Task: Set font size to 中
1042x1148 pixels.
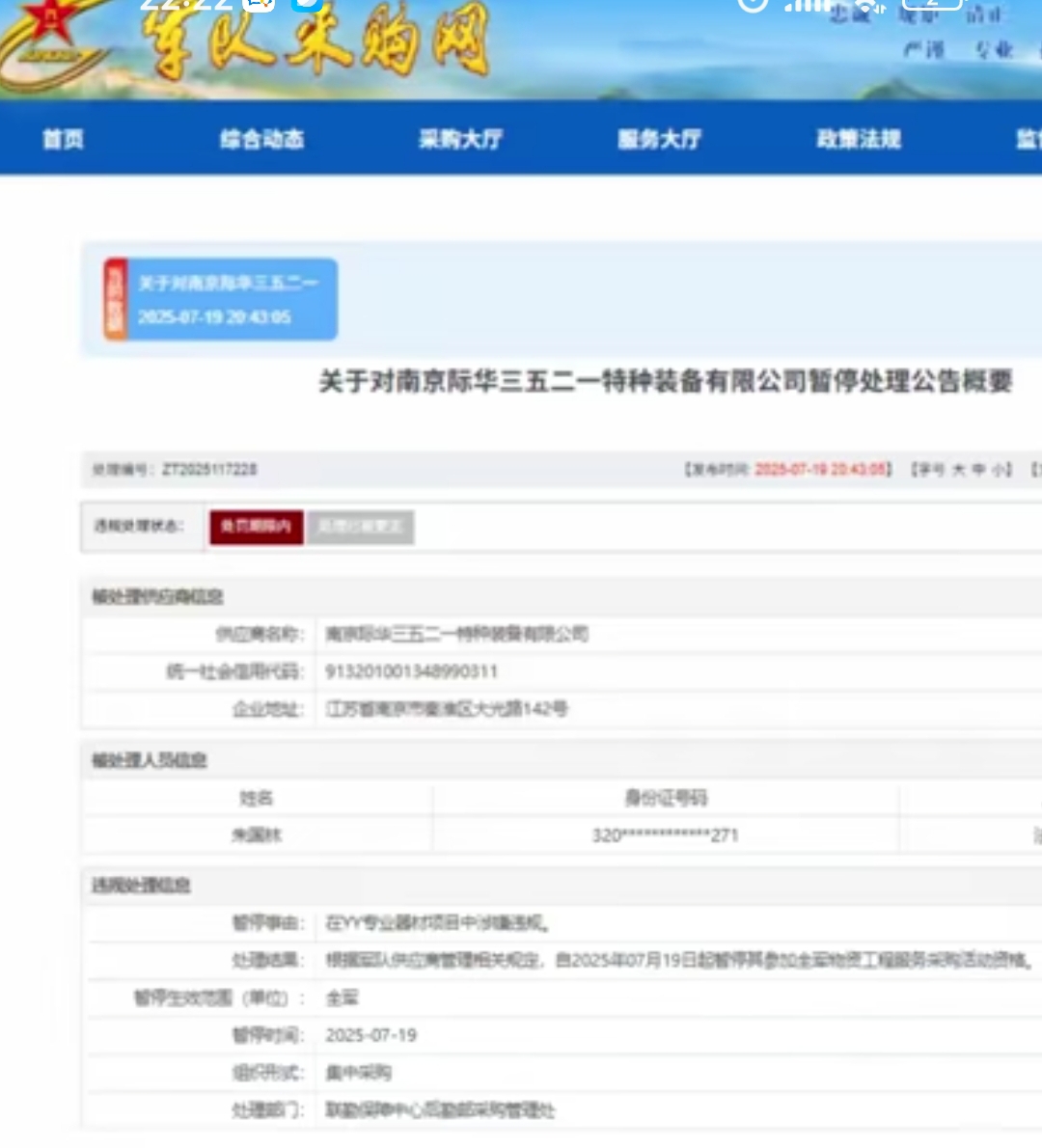Action: click(x=978, y=469)
